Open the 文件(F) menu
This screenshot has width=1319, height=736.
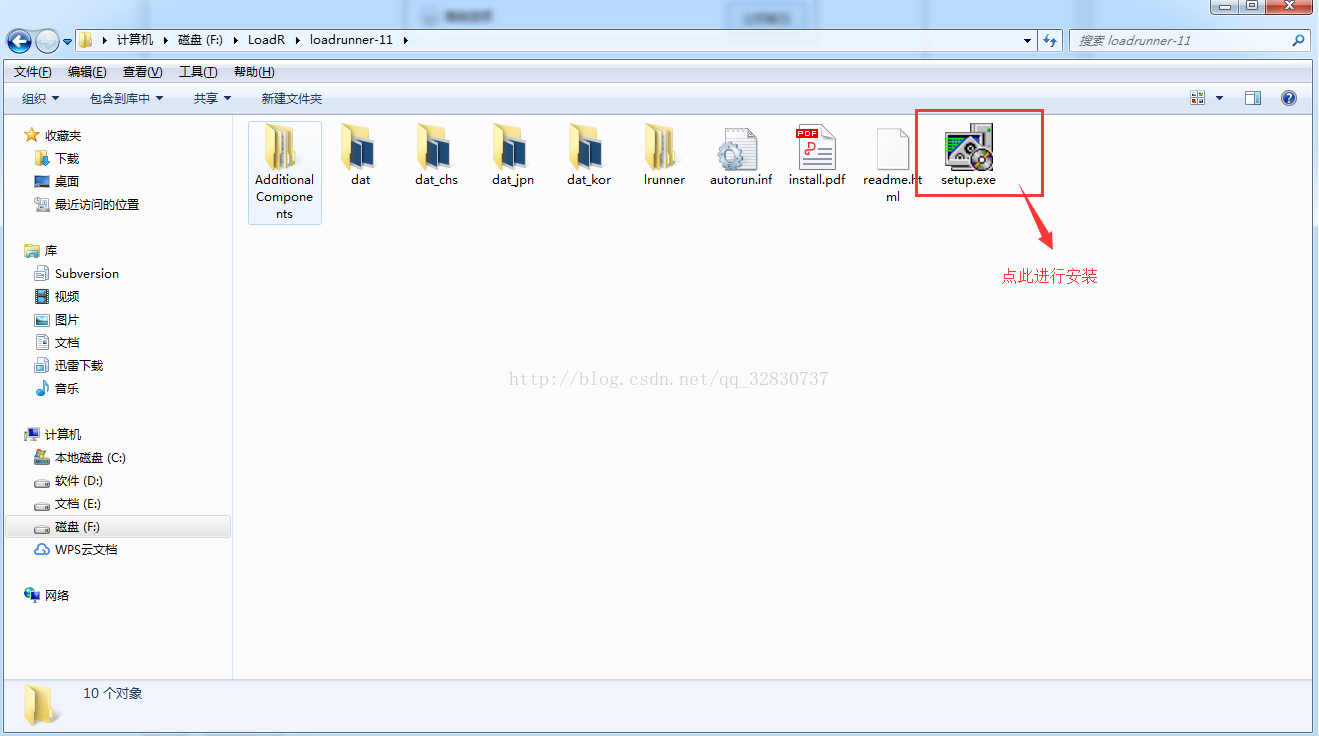(x=33, y=72)
